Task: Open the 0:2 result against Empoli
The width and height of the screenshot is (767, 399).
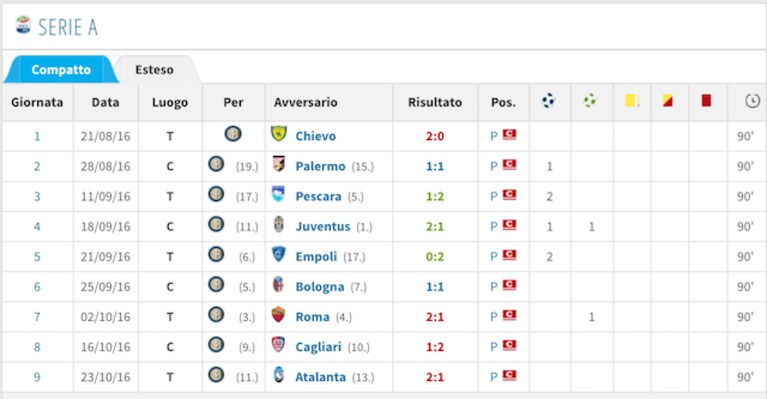Action: [x=435, y=257]
